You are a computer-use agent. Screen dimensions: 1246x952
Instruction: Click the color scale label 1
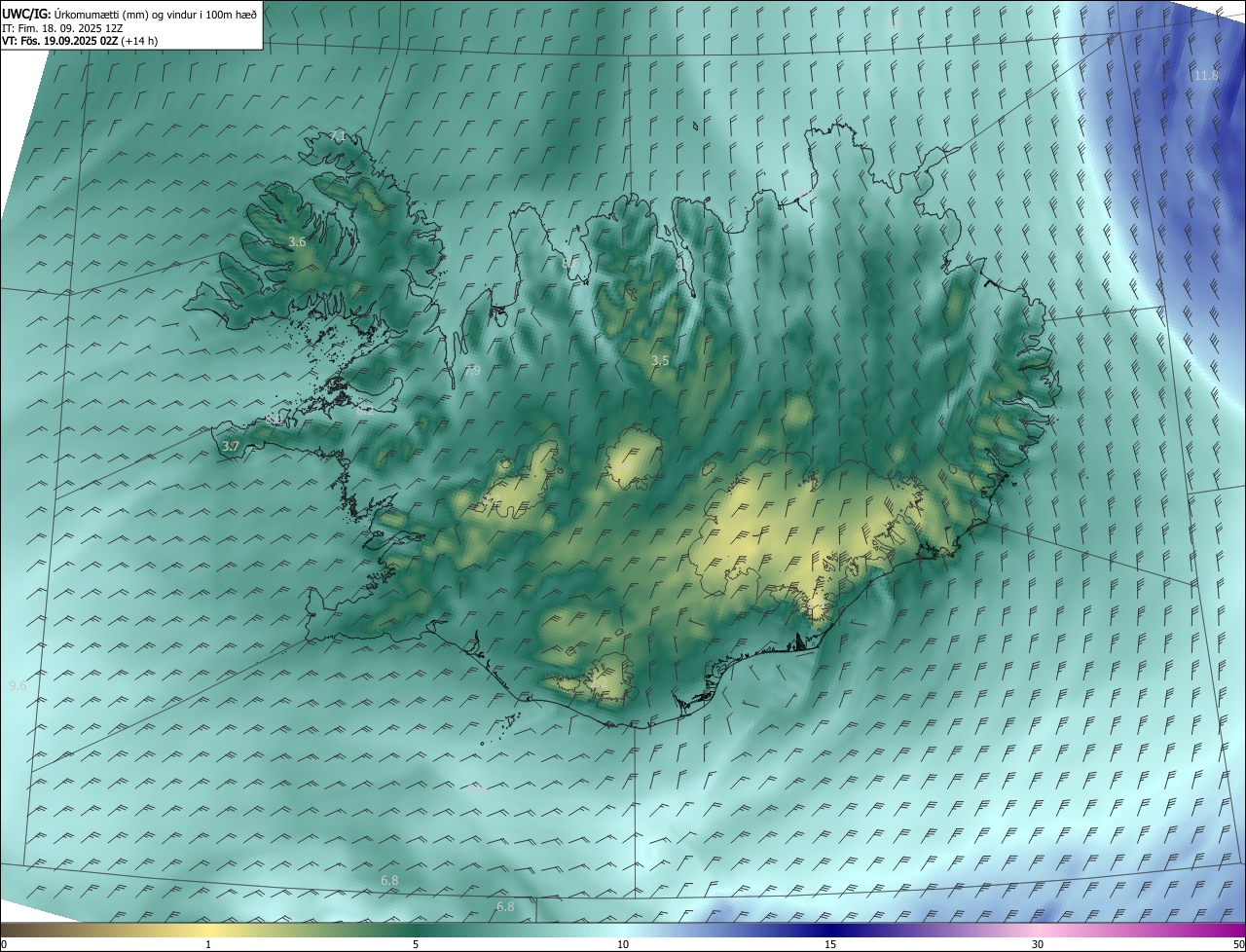208,945
